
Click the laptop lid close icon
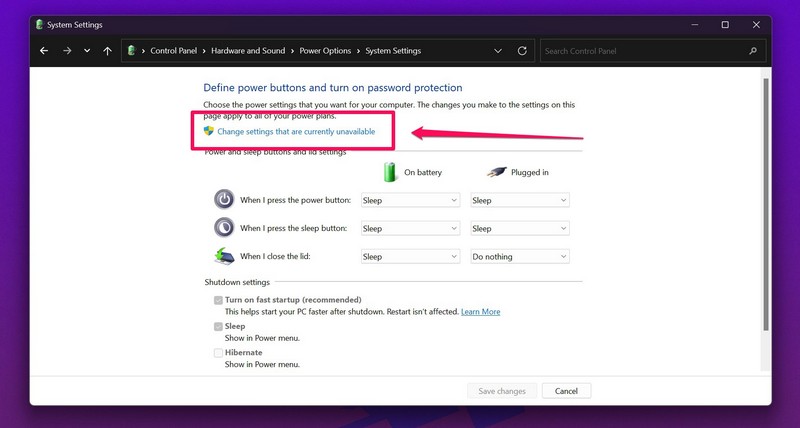[x=224, y=256]
